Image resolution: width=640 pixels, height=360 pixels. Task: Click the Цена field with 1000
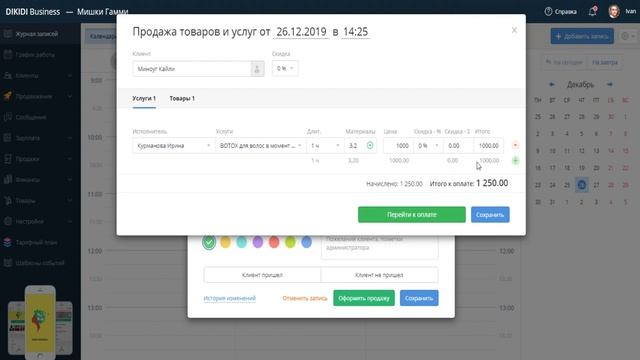[x=398, y=146]
